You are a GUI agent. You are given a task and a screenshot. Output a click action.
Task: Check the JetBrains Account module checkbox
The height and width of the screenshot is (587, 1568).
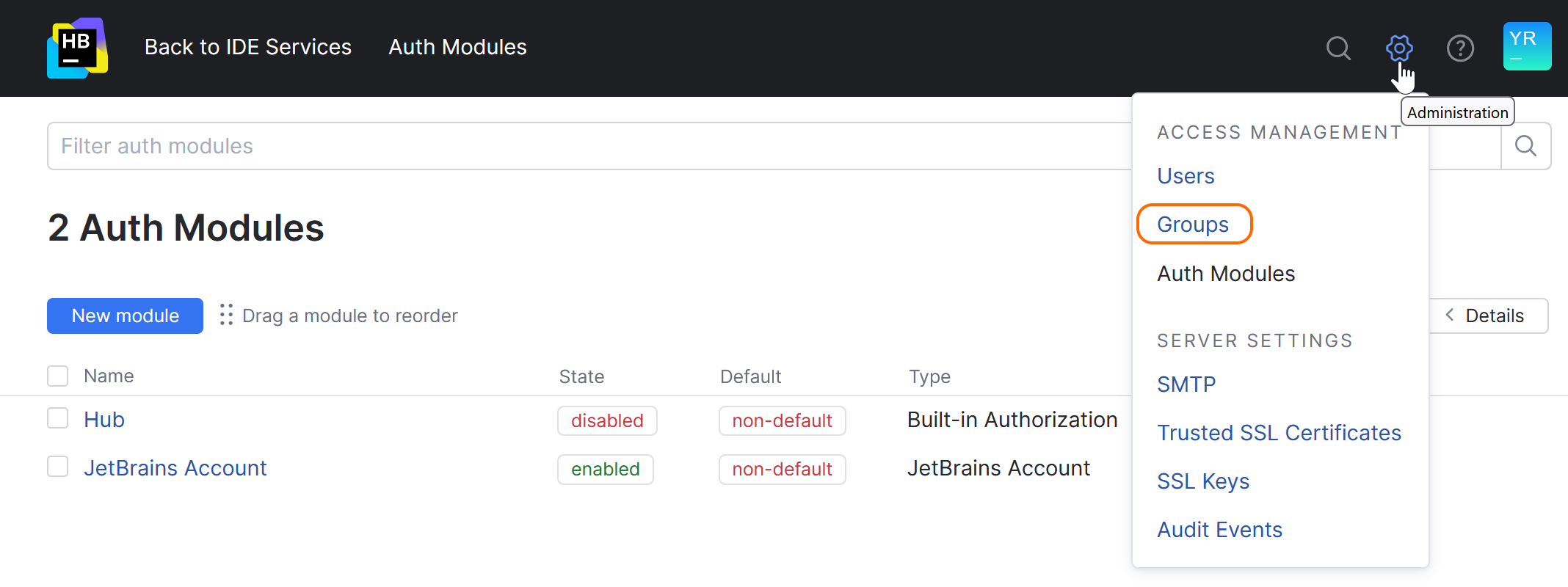[57, 467]
